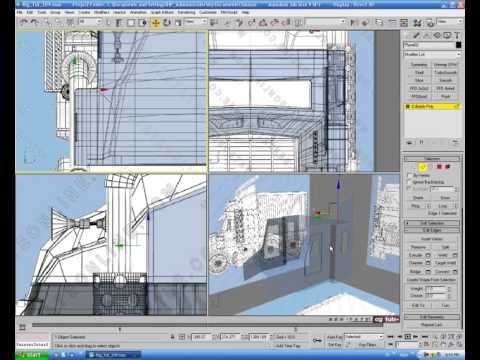The width and height of the screenshot is (480, 360).
Task: Enable the By Vertex checkbox
Action: (x=409, y=175)
